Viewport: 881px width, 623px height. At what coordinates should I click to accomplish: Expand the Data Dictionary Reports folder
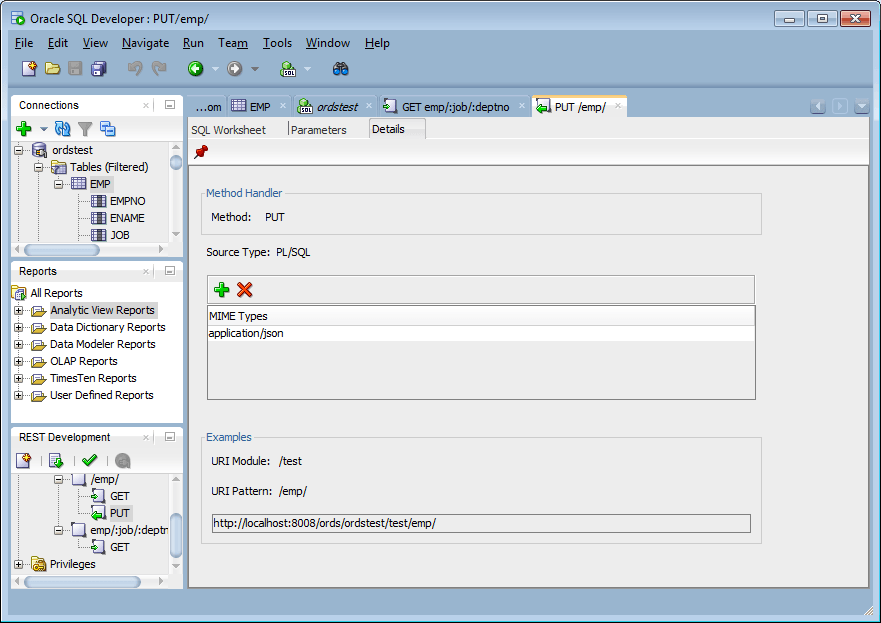point(19,328)
